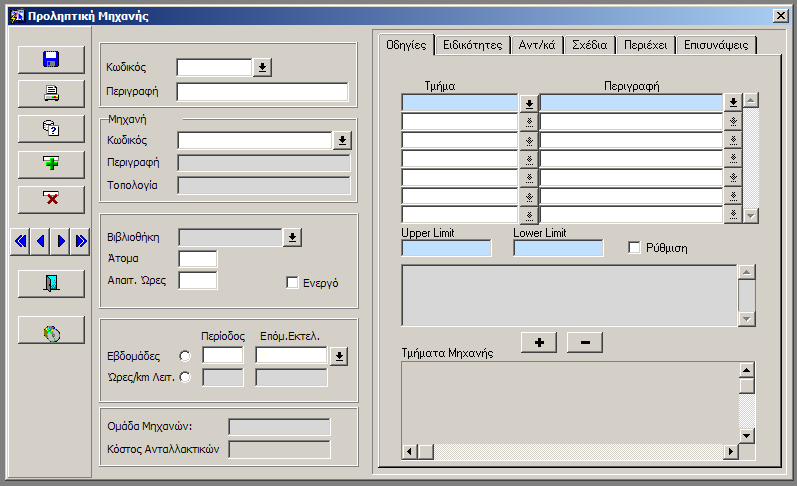Switch to the Αντ/κά tab
Viewport: 797px width, 486px height.
537,45
